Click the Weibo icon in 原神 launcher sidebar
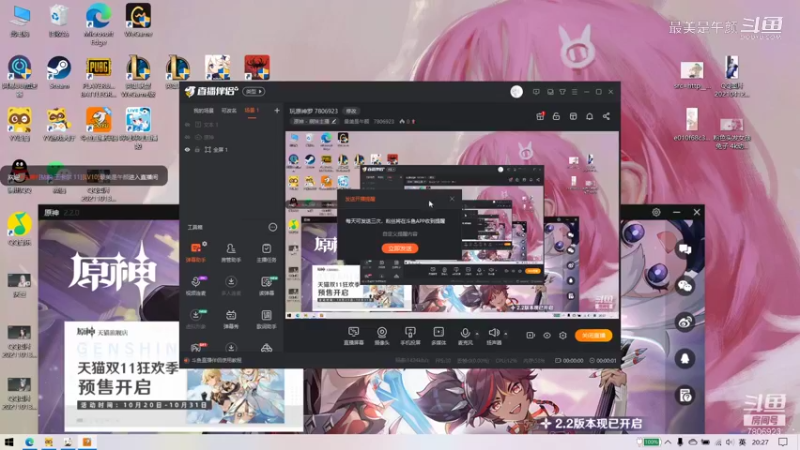This screenshot has width=800, height=450. (x=685, y=322)
